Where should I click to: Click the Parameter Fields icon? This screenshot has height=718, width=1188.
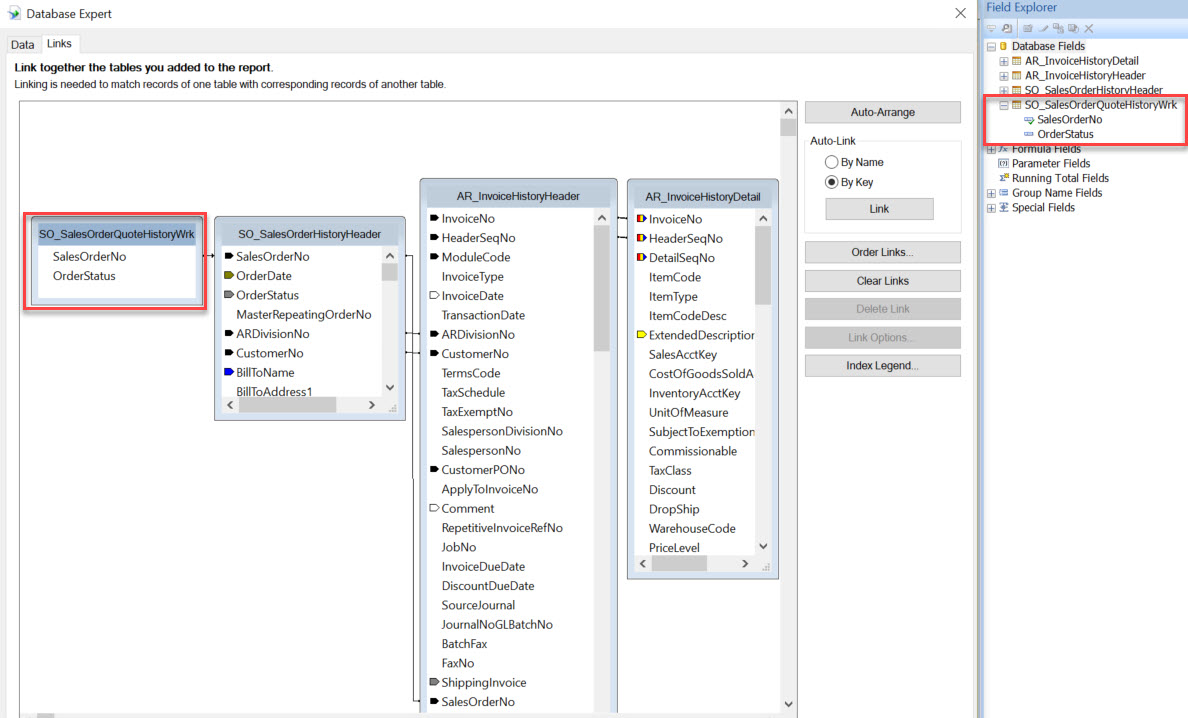coord(1004,164)
